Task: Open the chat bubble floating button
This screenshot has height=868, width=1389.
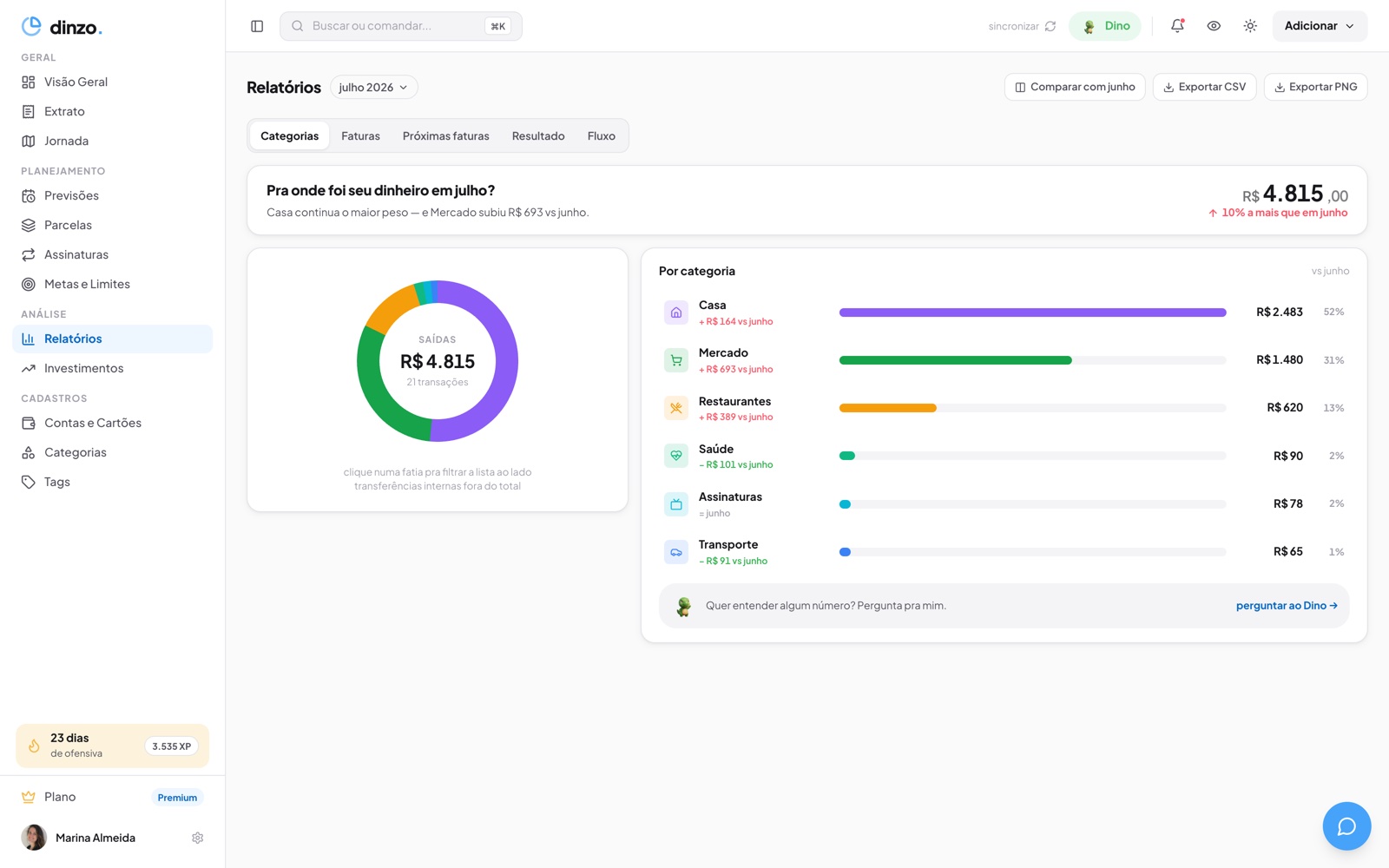Action: pos(1346,826)
